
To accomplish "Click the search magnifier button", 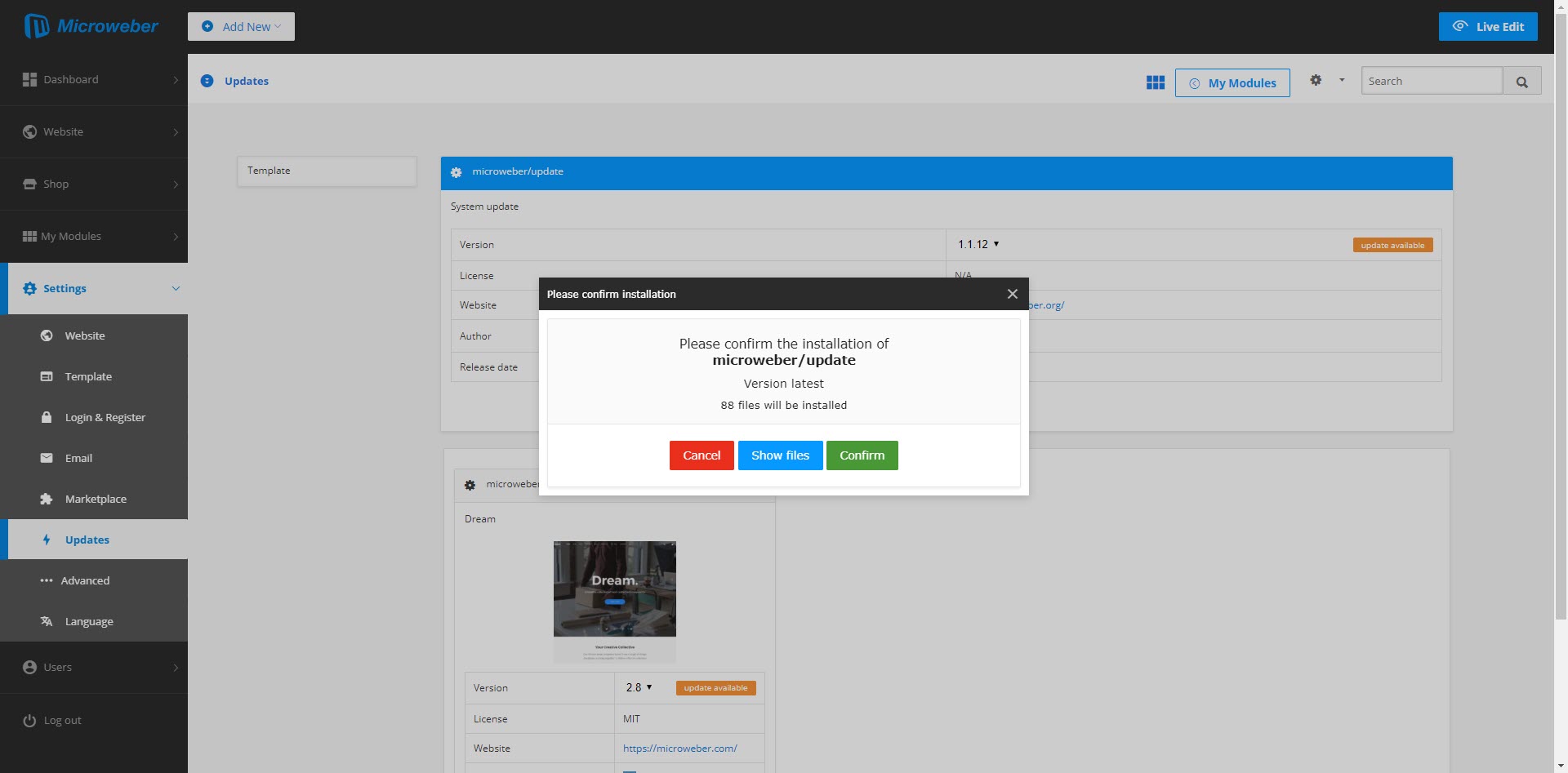I will tap(1522, 82).
